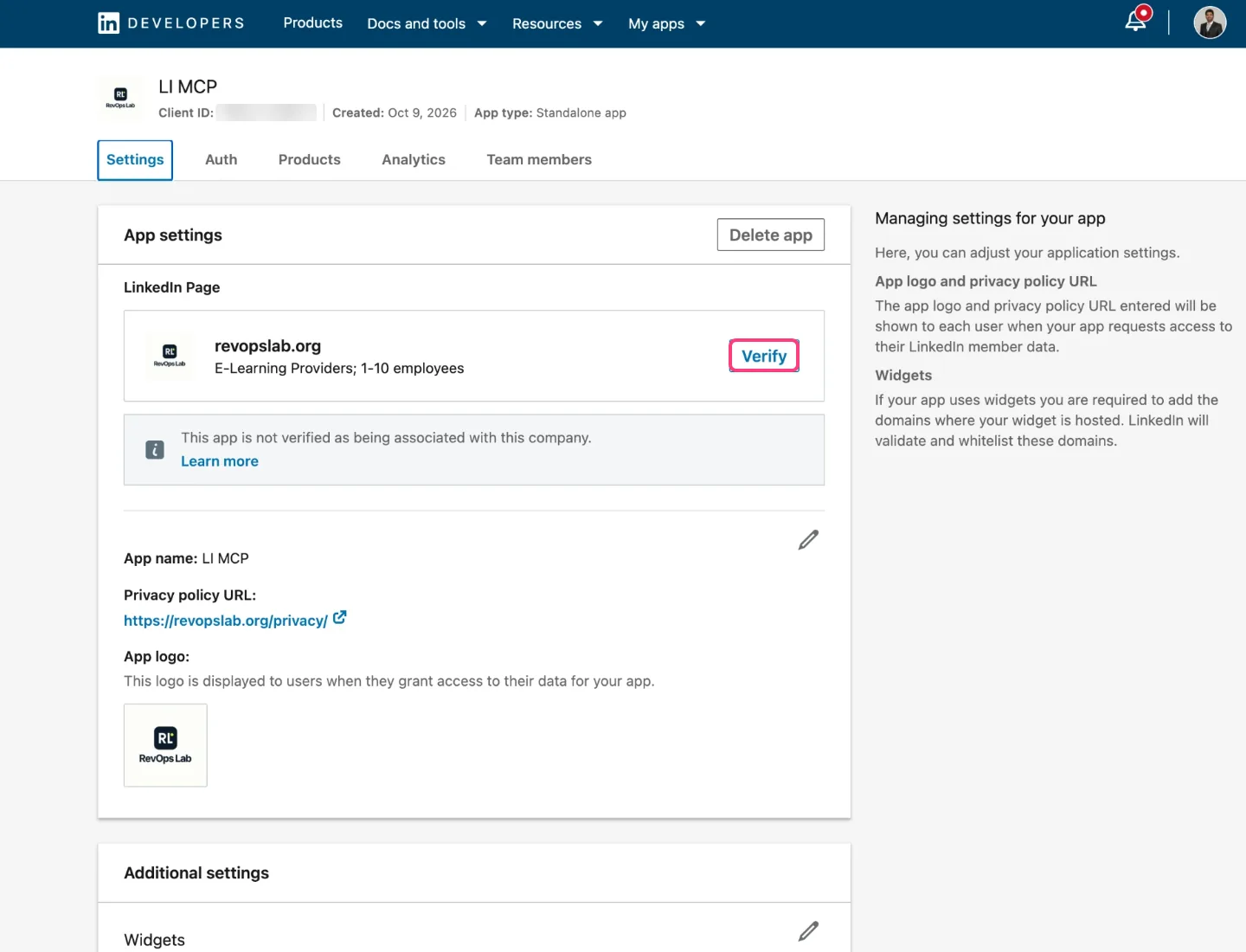Open the Products nav item
This screenshot has height=952, width=1246.
(x=313, y=23)
